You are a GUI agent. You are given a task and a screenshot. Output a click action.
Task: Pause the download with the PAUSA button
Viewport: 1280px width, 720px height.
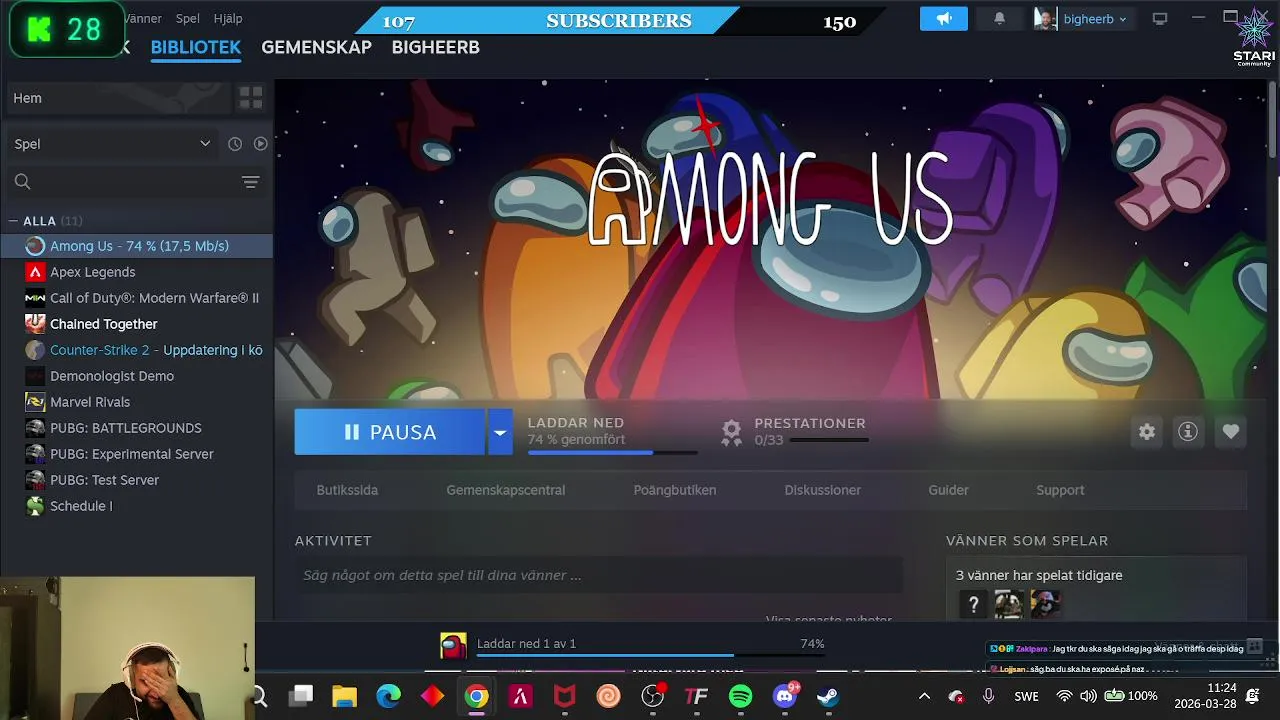click(x=390, y=432)
